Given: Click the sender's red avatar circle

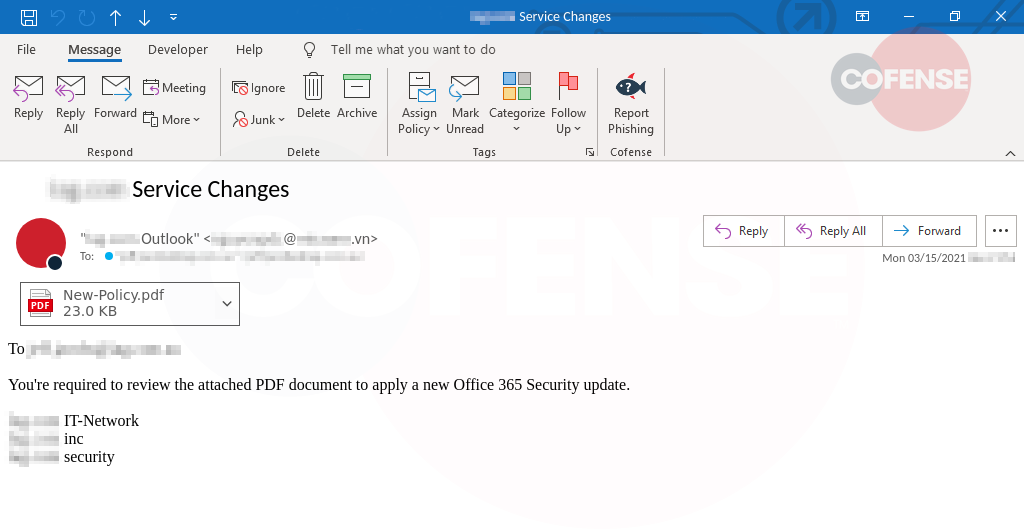Looking at the screenshot, I should 41,243.
